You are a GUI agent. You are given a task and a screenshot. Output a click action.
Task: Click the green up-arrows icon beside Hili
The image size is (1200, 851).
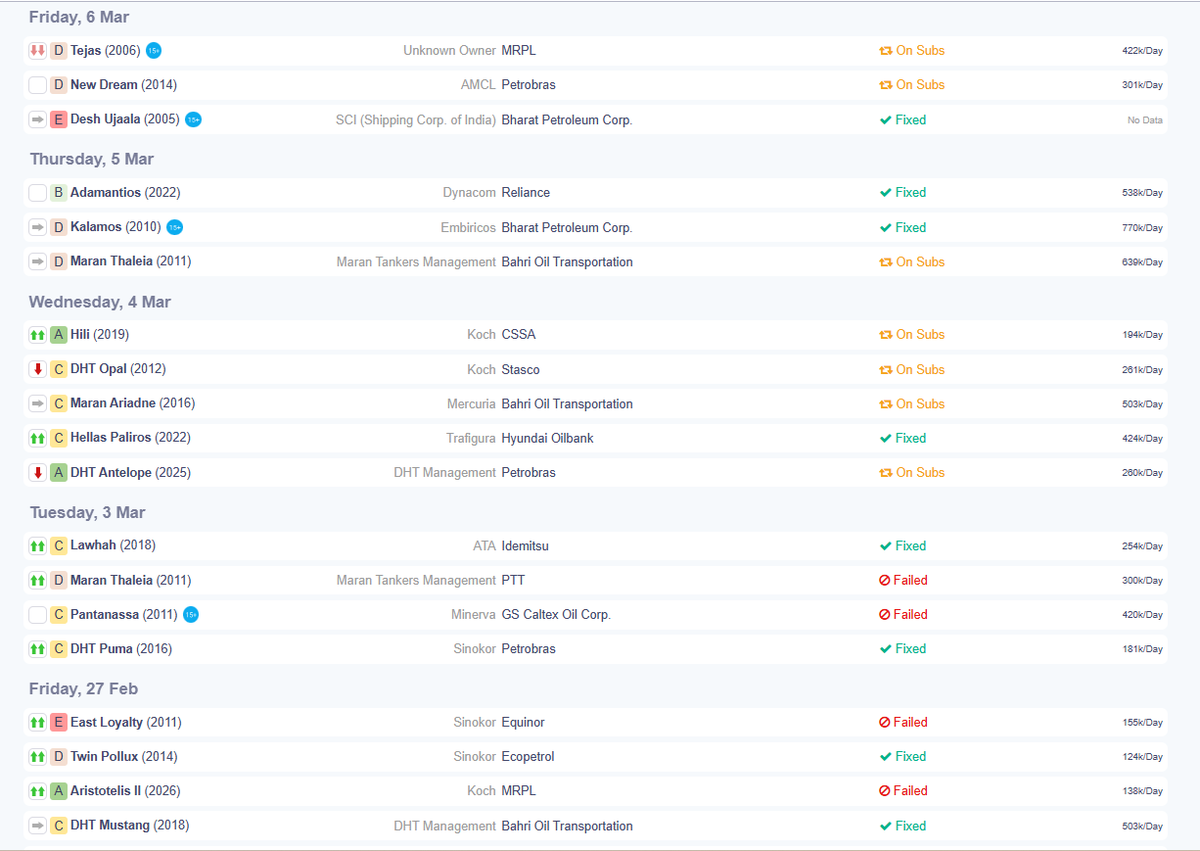click(x=38, y=335)
